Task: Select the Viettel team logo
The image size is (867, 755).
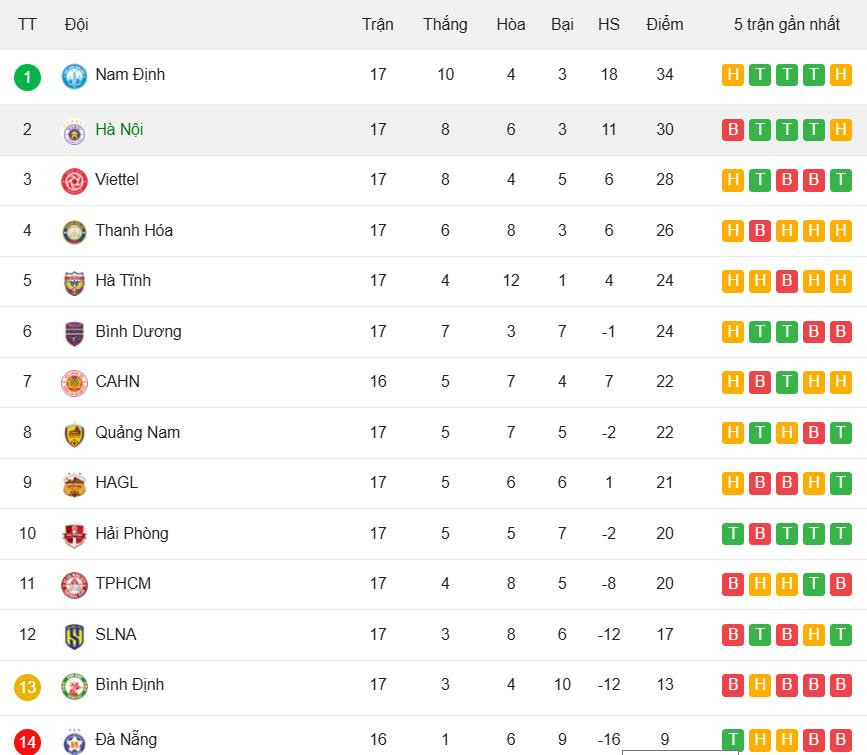Action: (x=74, y=181)
